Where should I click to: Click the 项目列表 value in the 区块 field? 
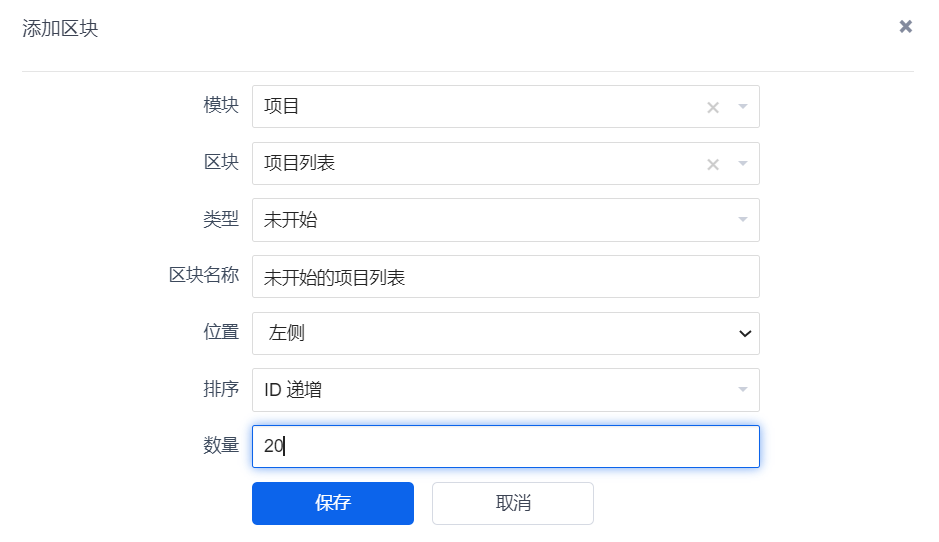click(299, 163)
